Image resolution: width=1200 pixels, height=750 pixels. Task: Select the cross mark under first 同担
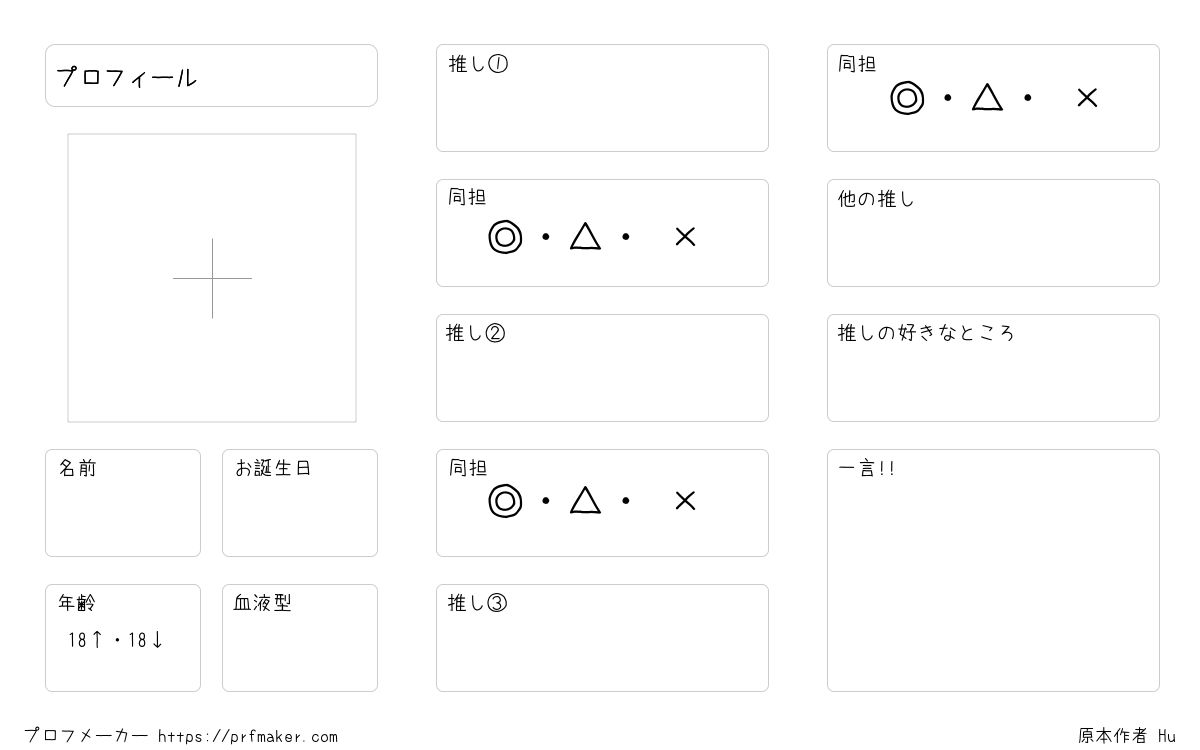tap(685, 237)
